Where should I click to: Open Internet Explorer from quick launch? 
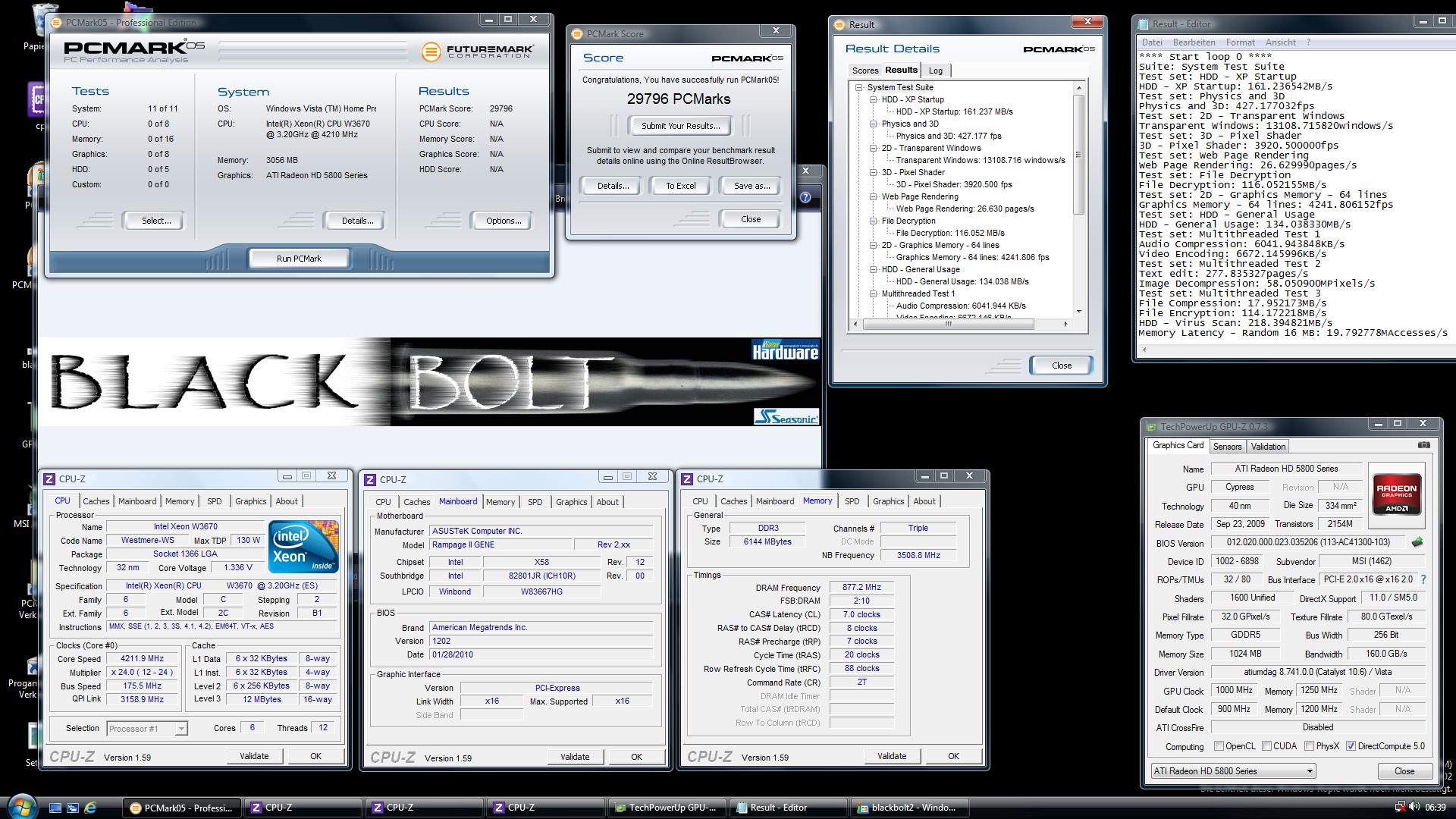(90, 808)
